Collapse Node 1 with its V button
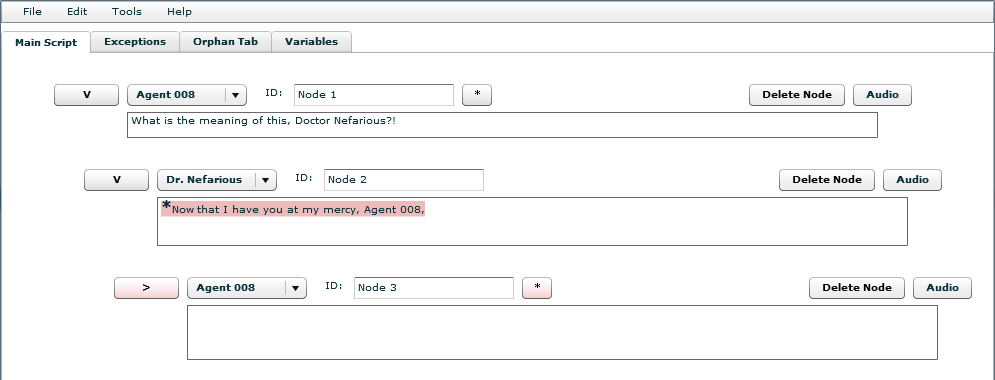This screenshot has width=995, height=380. coord(86,95)
